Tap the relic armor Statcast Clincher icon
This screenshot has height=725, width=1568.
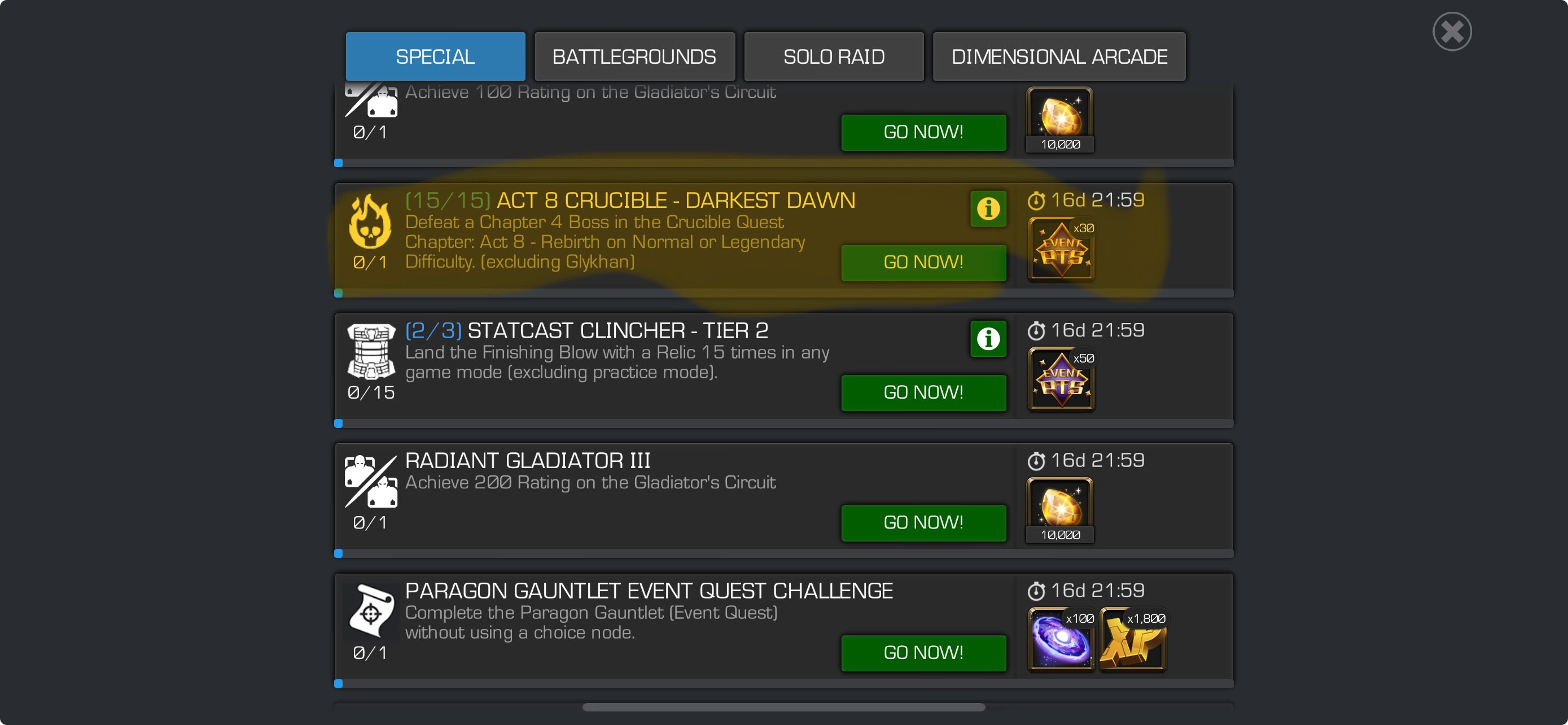(x=371, y=352)
